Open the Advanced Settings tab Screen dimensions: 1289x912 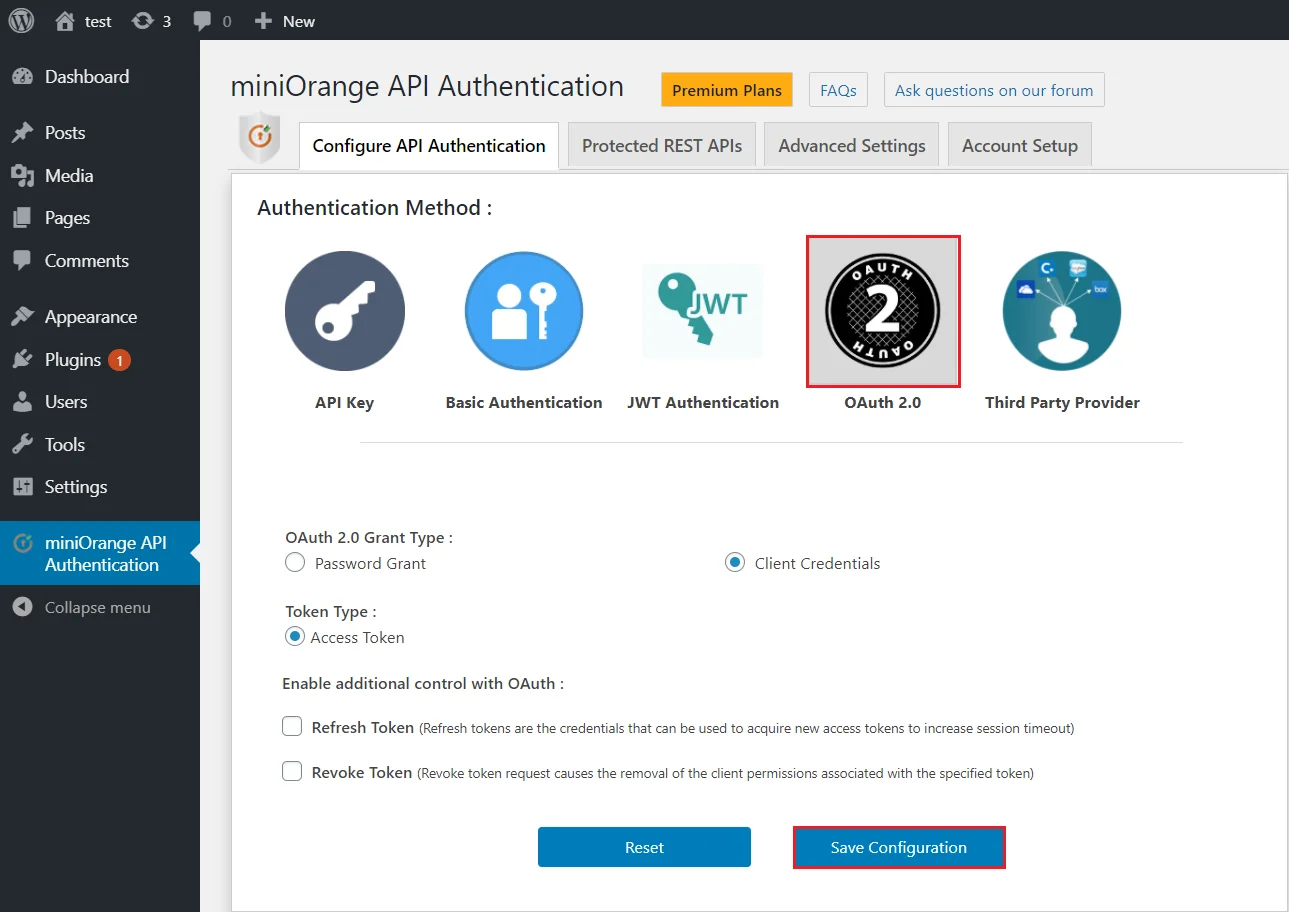point(852,146)
